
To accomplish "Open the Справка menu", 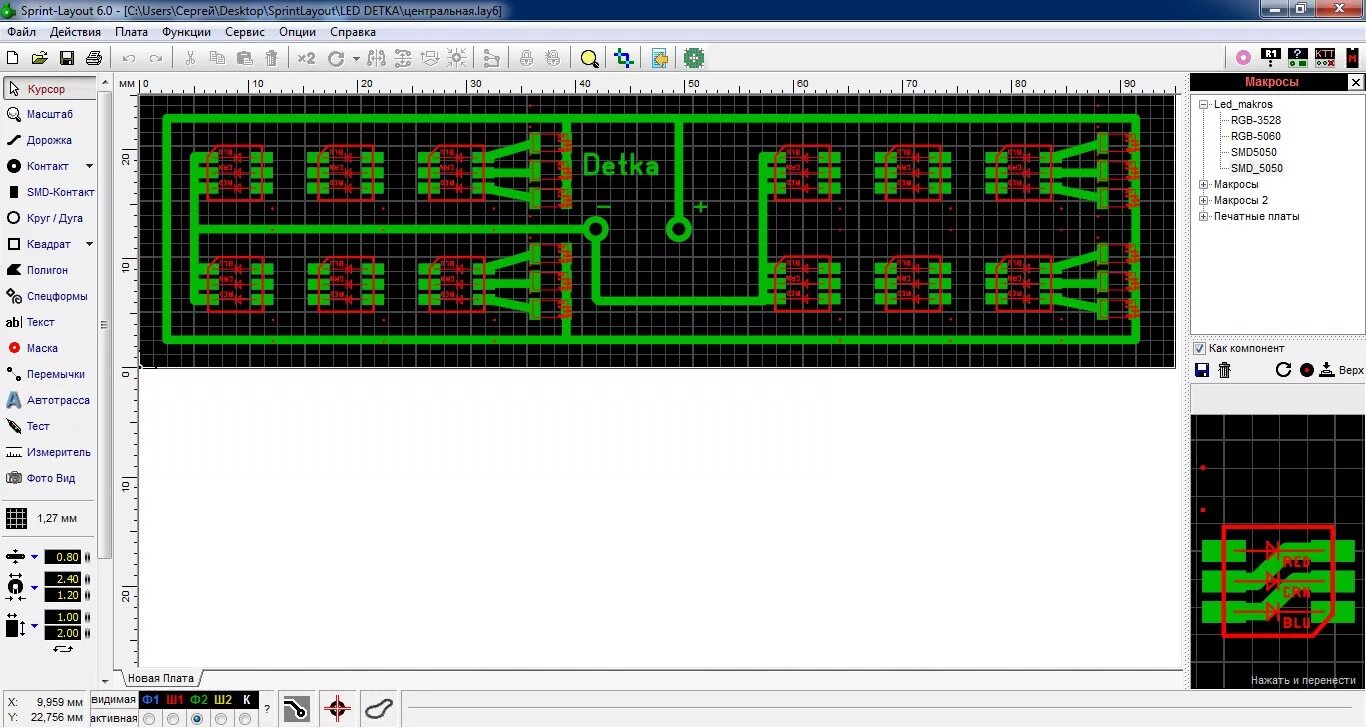I will (x=352, y=32).
